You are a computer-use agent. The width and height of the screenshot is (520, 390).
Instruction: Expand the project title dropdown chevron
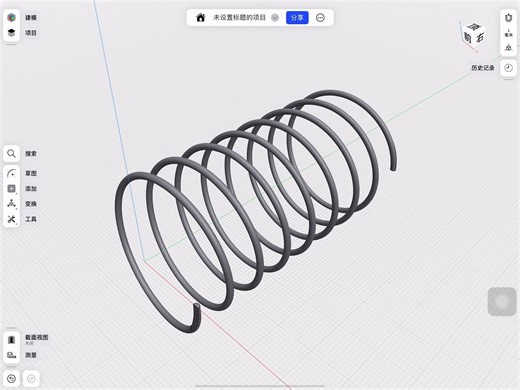(x=275, y=18)
